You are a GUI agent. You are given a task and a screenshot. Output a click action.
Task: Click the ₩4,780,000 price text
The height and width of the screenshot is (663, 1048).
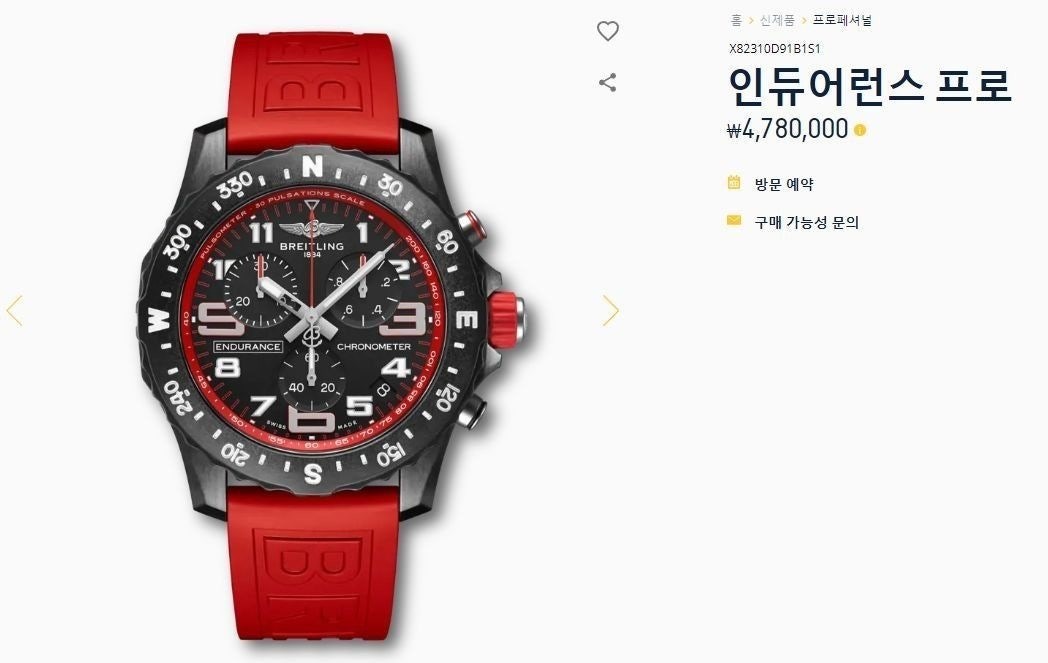(x=787, y=128)
